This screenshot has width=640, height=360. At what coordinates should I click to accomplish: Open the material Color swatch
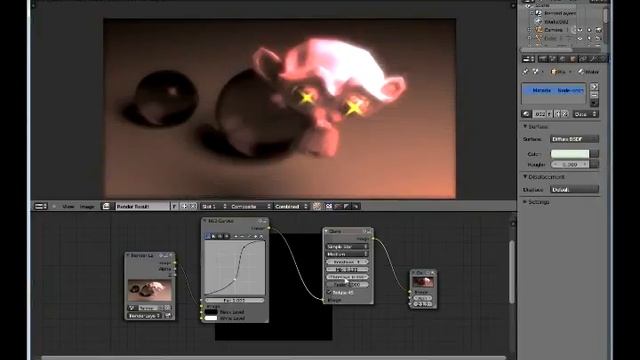tap(570, 153)
